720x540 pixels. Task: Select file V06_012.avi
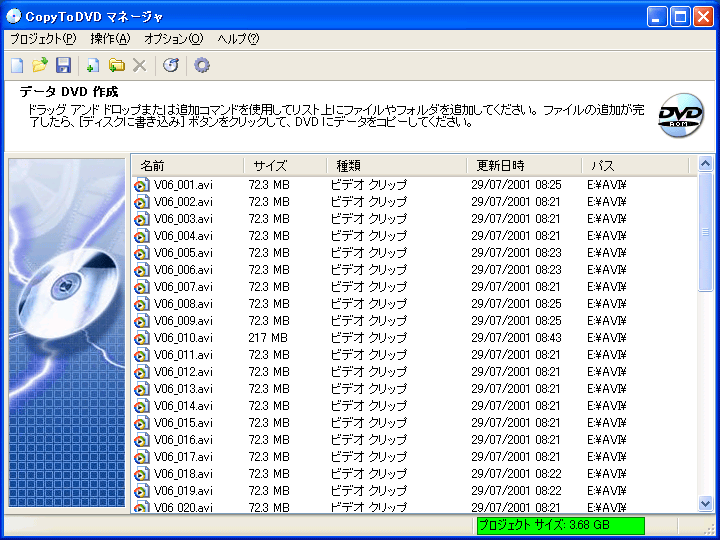coord(183,371)
